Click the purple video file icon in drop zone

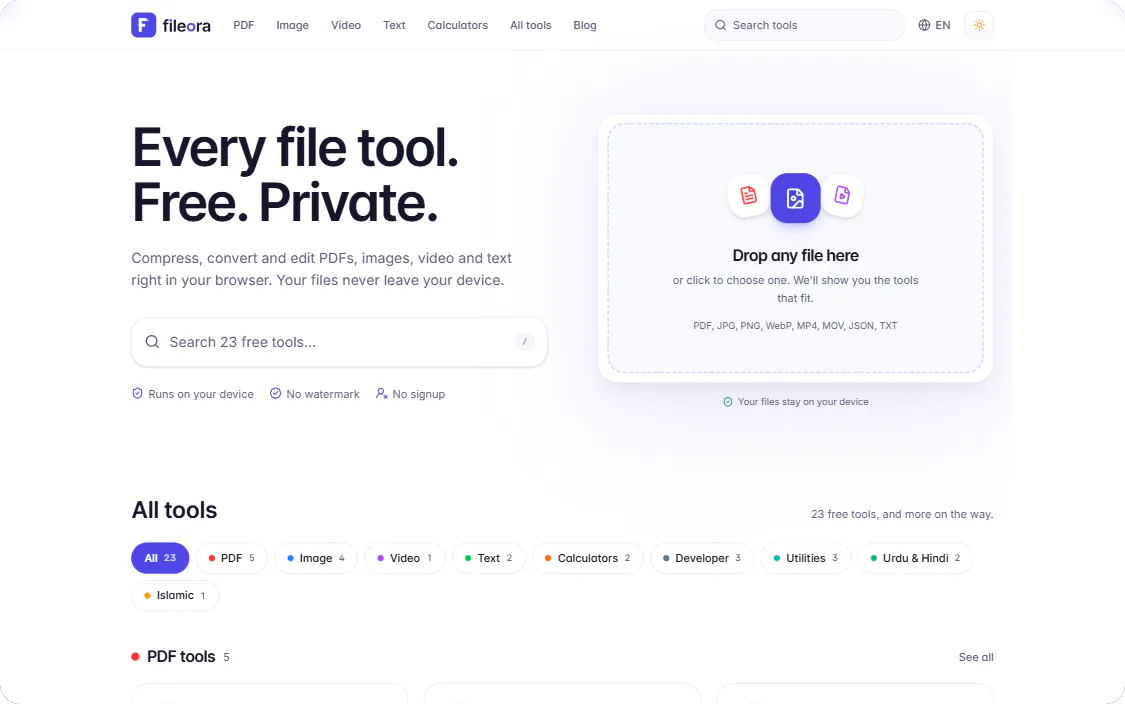[x=842, y=194]
